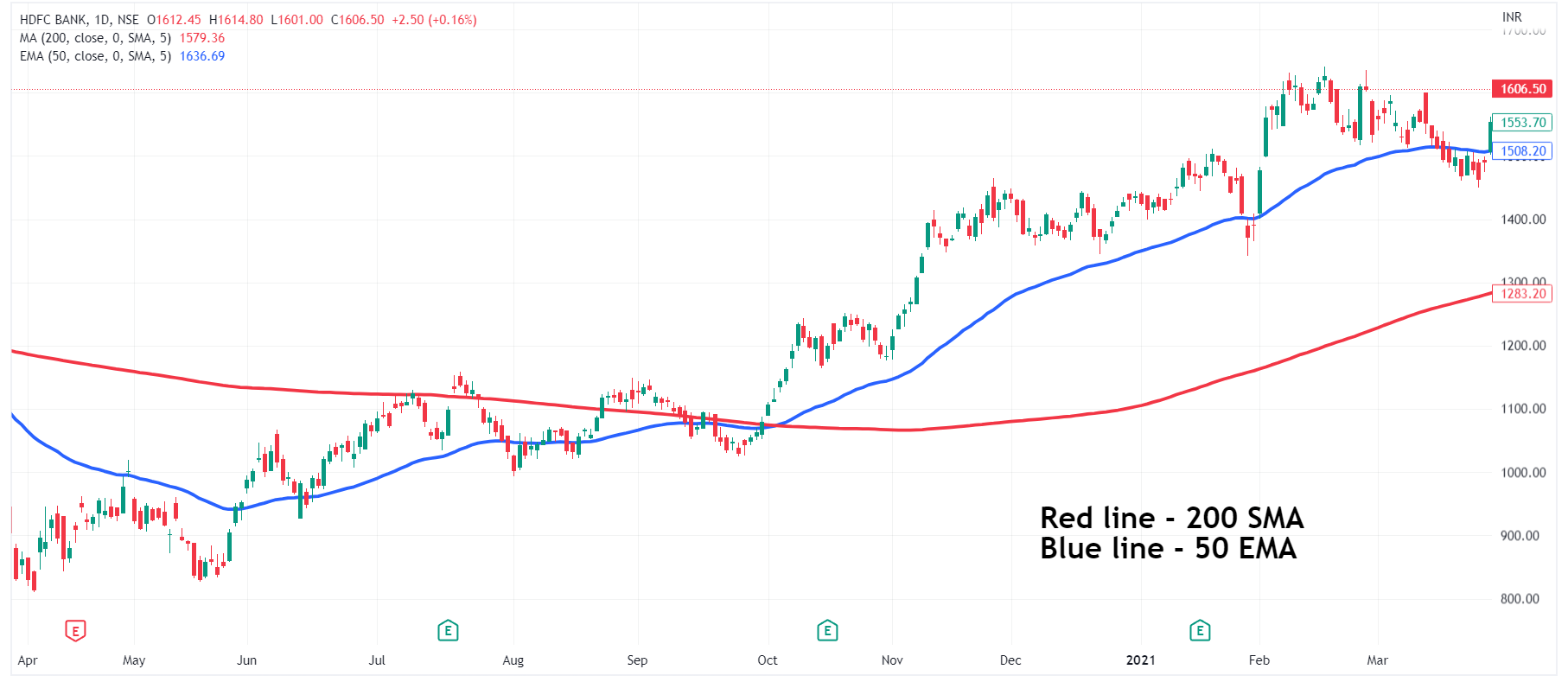The width and height of the screenshot is (1568, 682).
Task: Click the Mar label on time axis
Action: click(x=1378, y=660)
